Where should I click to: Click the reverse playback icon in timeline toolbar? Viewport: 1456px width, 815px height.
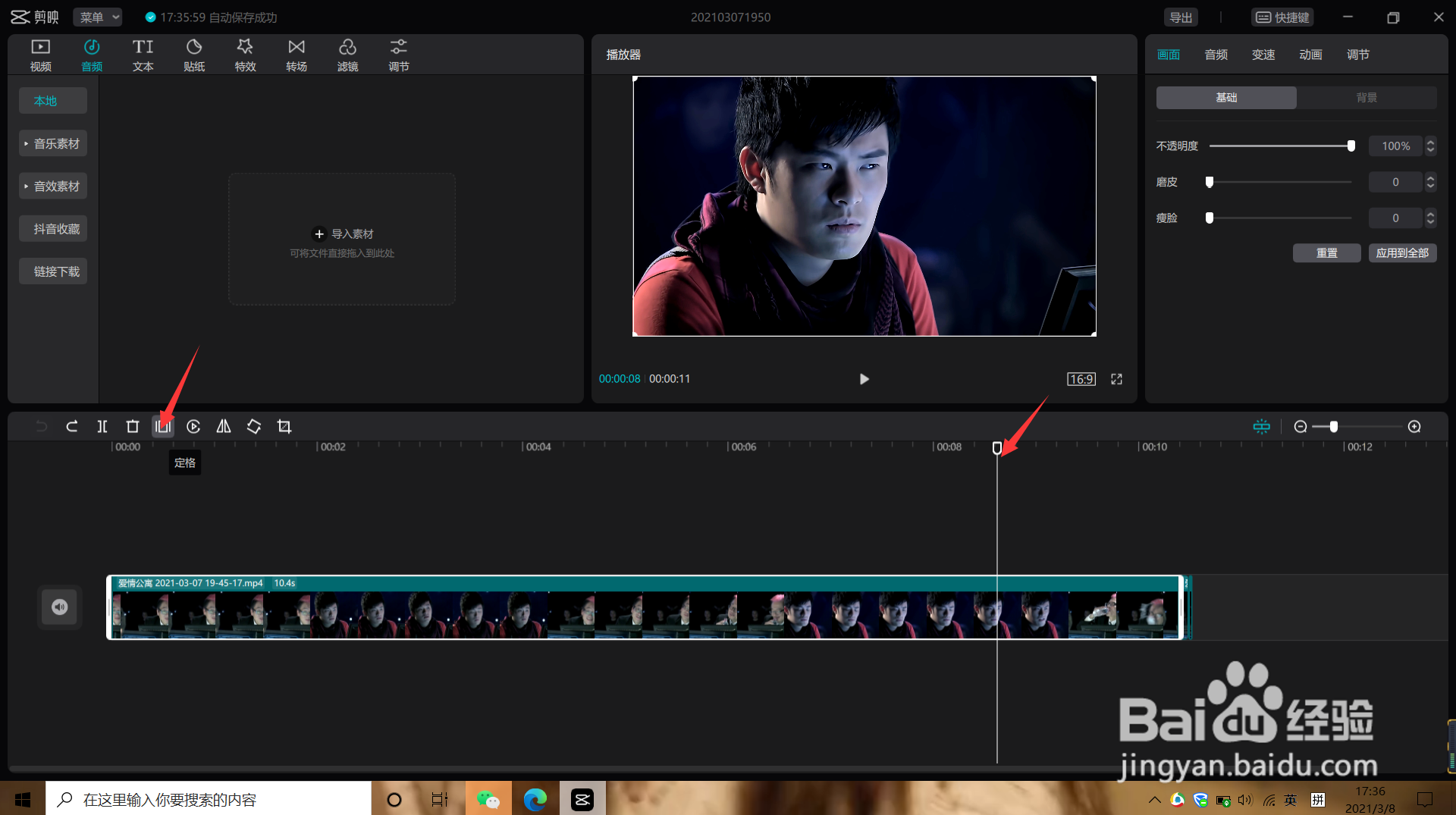[x=193, y=427]
